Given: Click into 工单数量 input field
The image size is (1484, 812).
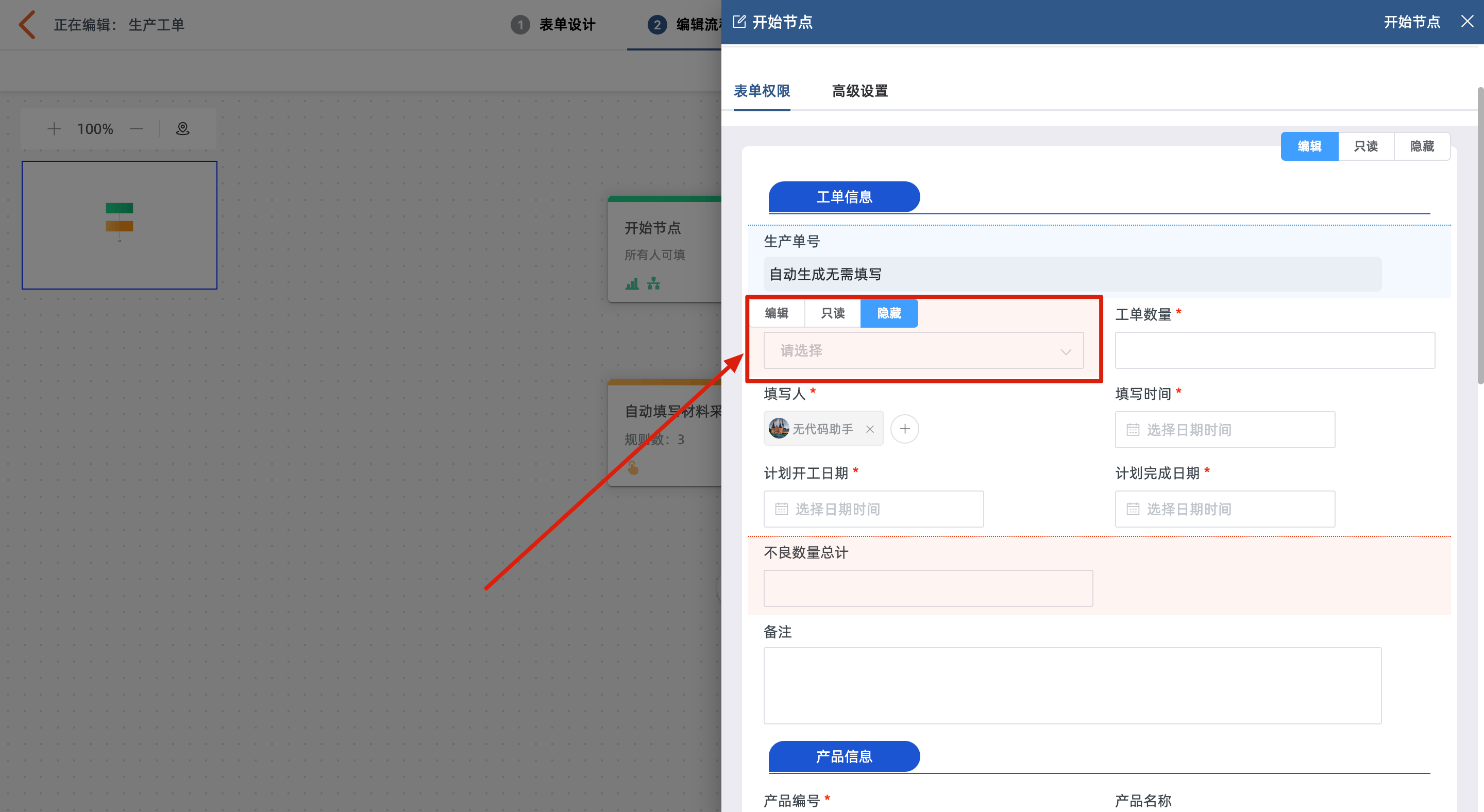Looking at the screenshot, I should coord(1274,351).
